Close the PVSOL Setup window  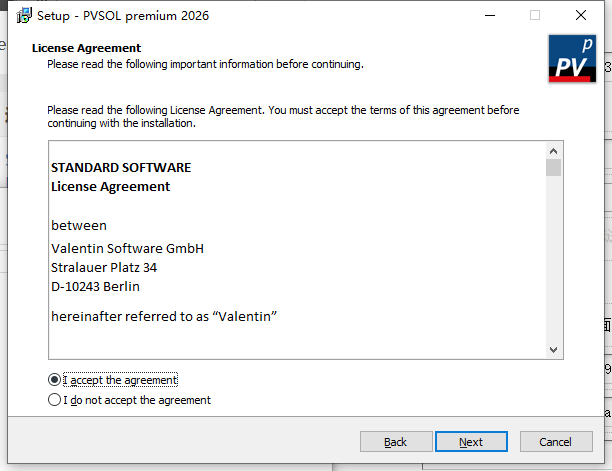click(x=580, y=16)
